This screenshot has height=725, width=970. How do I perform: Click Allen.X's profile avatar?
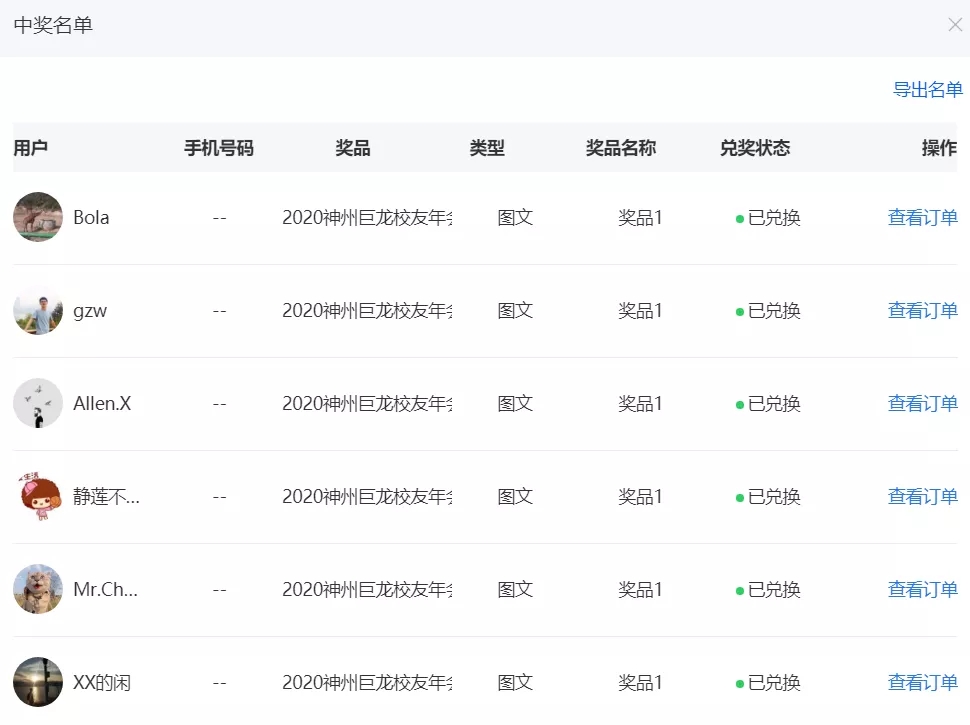click(37, 403)
